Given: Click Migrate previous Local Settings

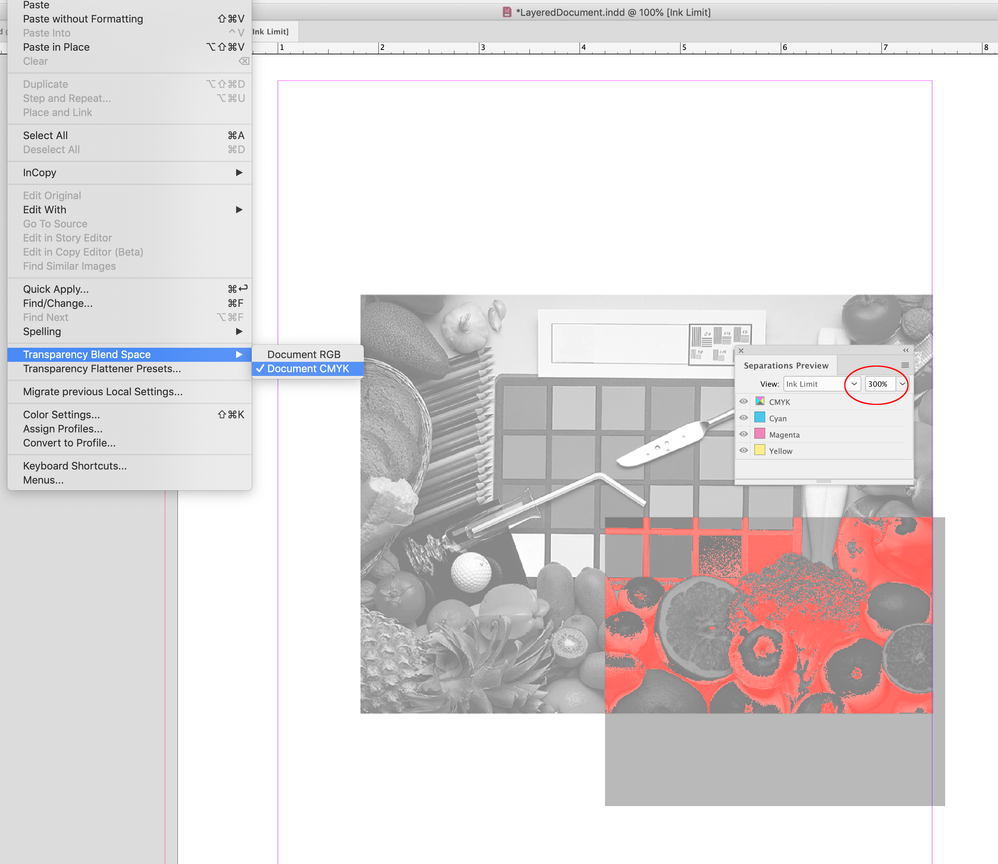Looking at the screenshot, I should 129,392.
